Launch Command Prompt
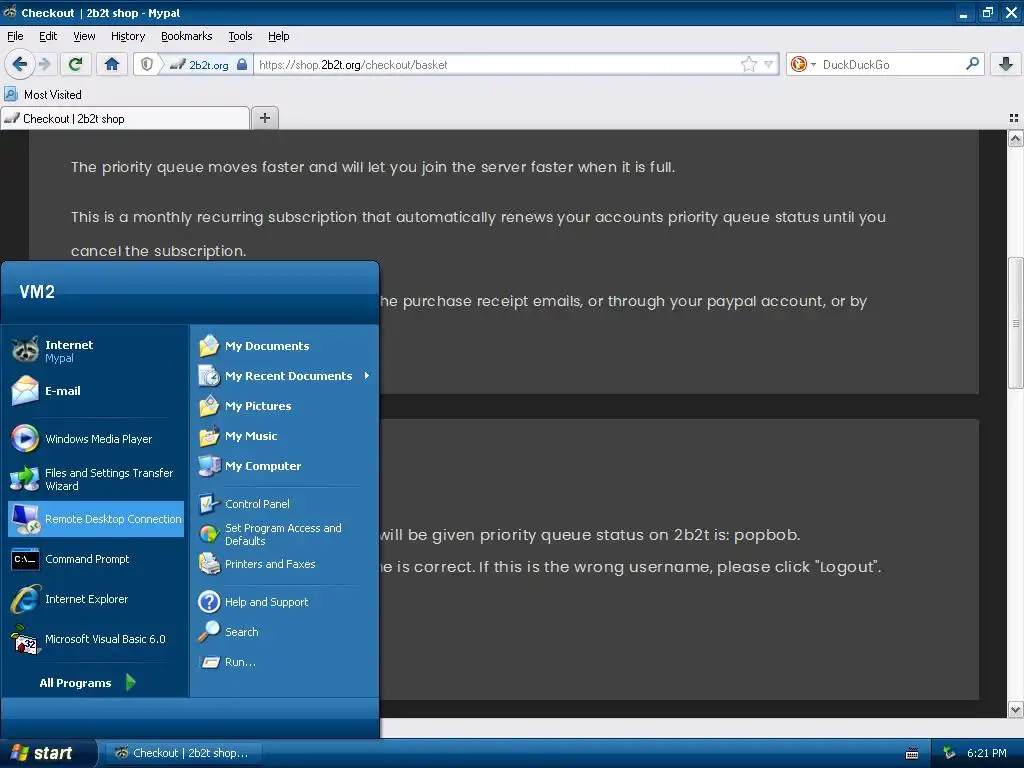The height and width of the screenshot is (768, 1024). [x=96, y=559]
